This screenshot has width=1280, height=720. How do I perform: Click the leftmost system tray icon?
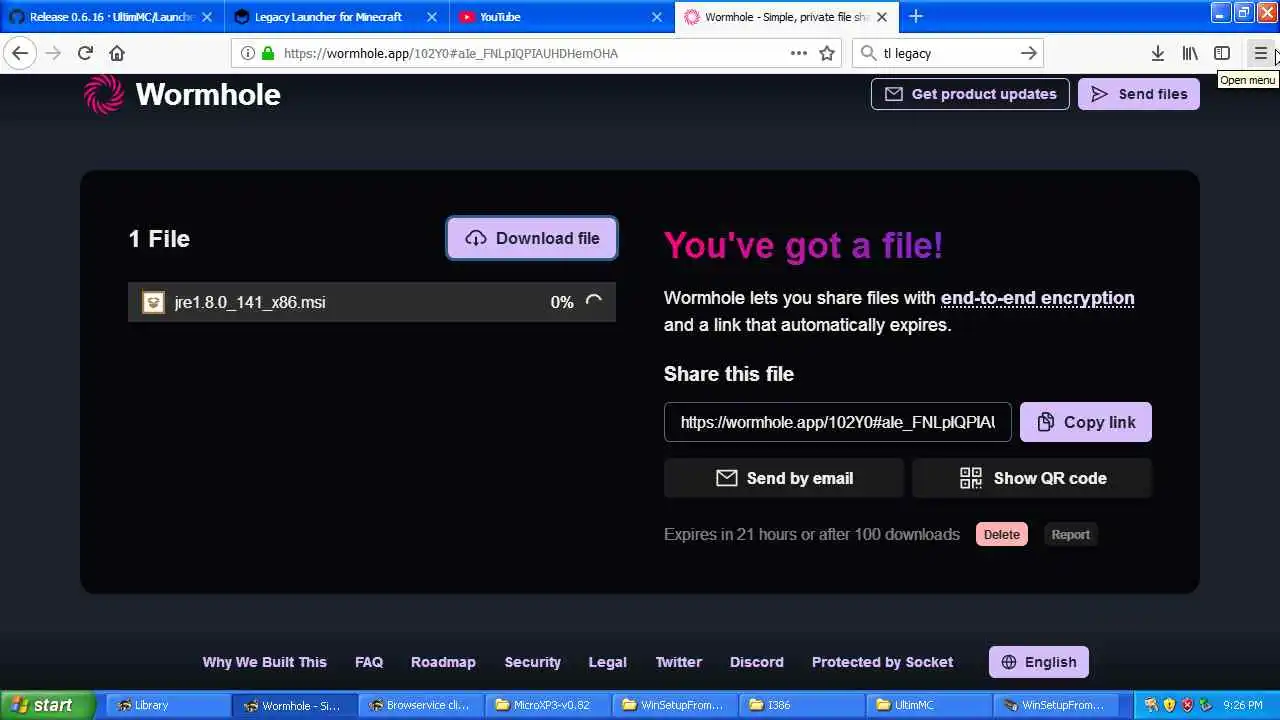click(1151, 705)
